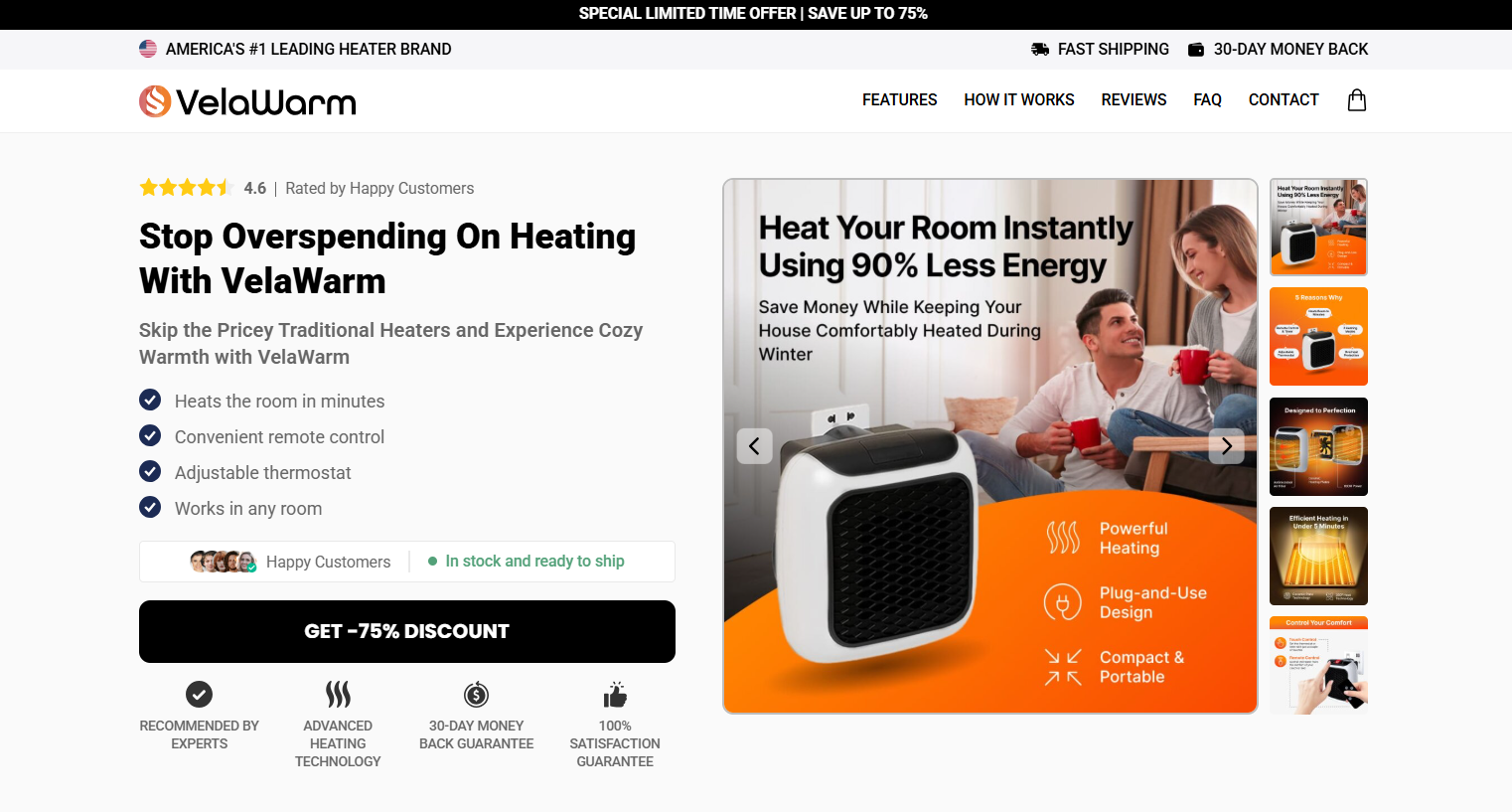Screen dimensions: 1512x812
Task: Show next product image with right arrow
Action: coord(1226,446)
